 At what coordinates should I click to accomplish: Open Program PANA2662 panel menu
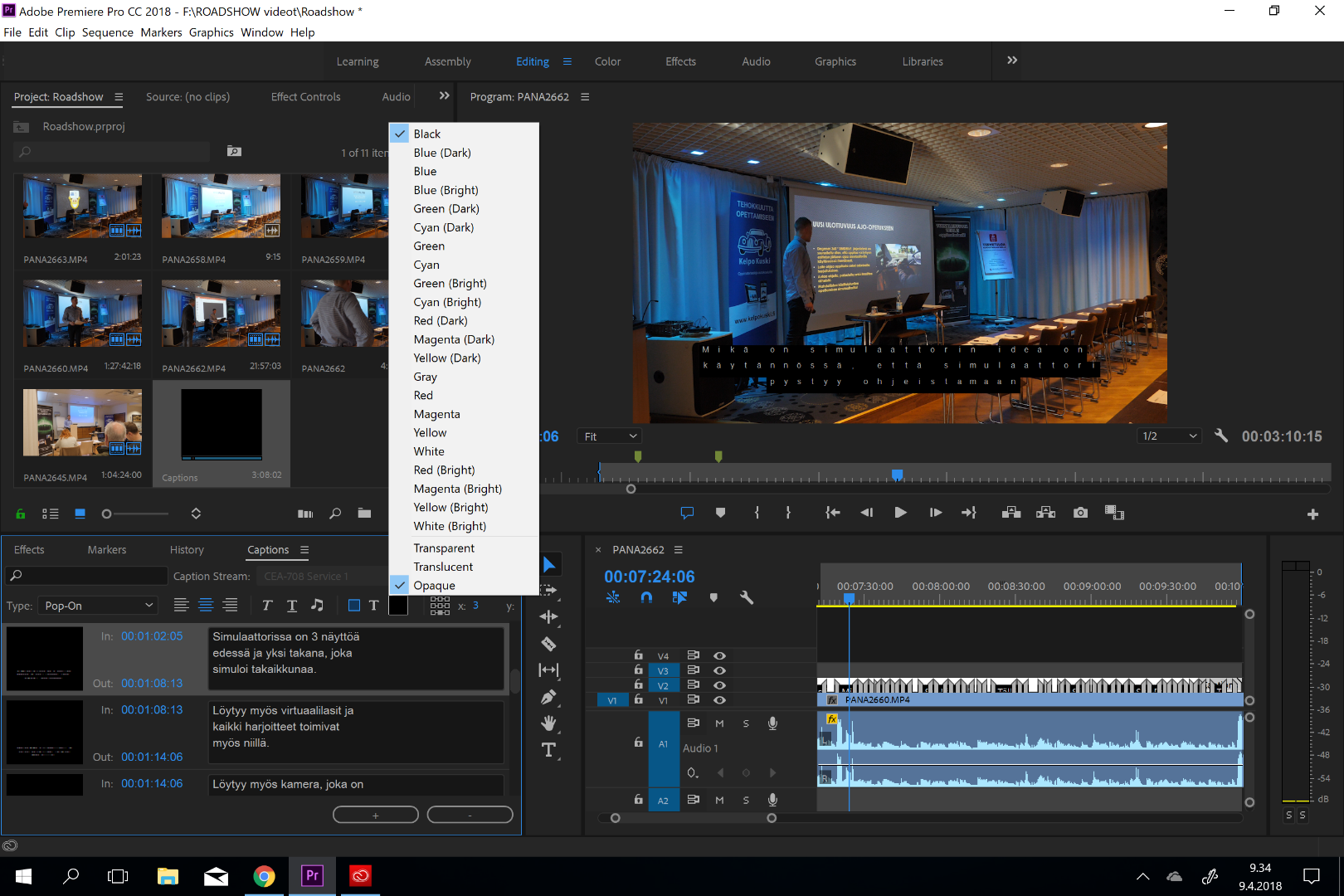click(x=585, y=97)
